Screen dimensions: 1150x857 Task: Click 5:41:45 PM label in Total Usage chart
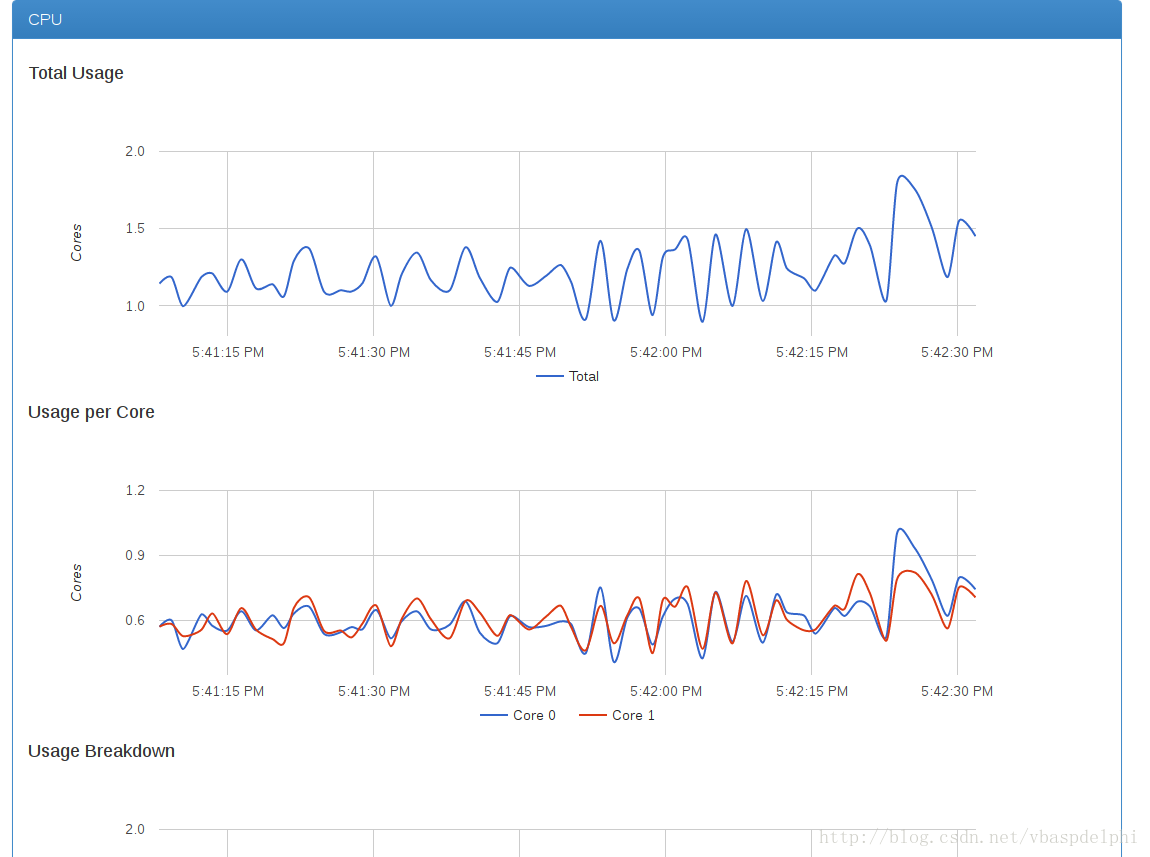pyautogui.click(x=519, y=353)
